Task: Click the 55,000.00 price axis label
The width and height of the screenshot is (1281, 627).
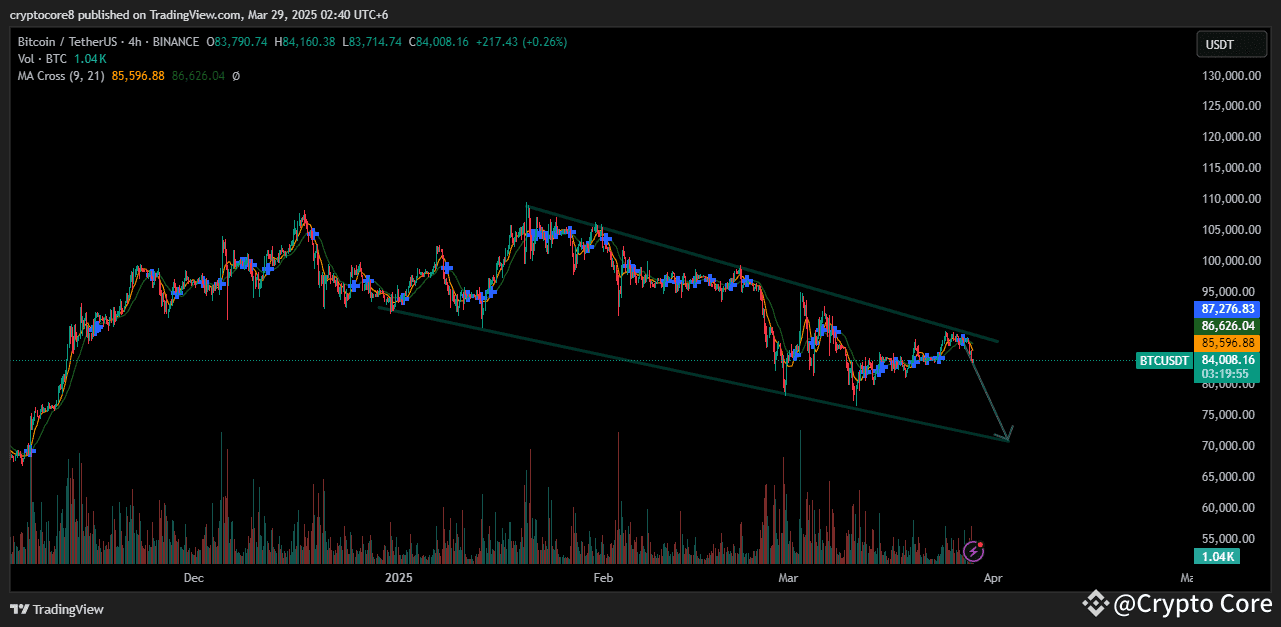Action: [x=1229, y=539]
